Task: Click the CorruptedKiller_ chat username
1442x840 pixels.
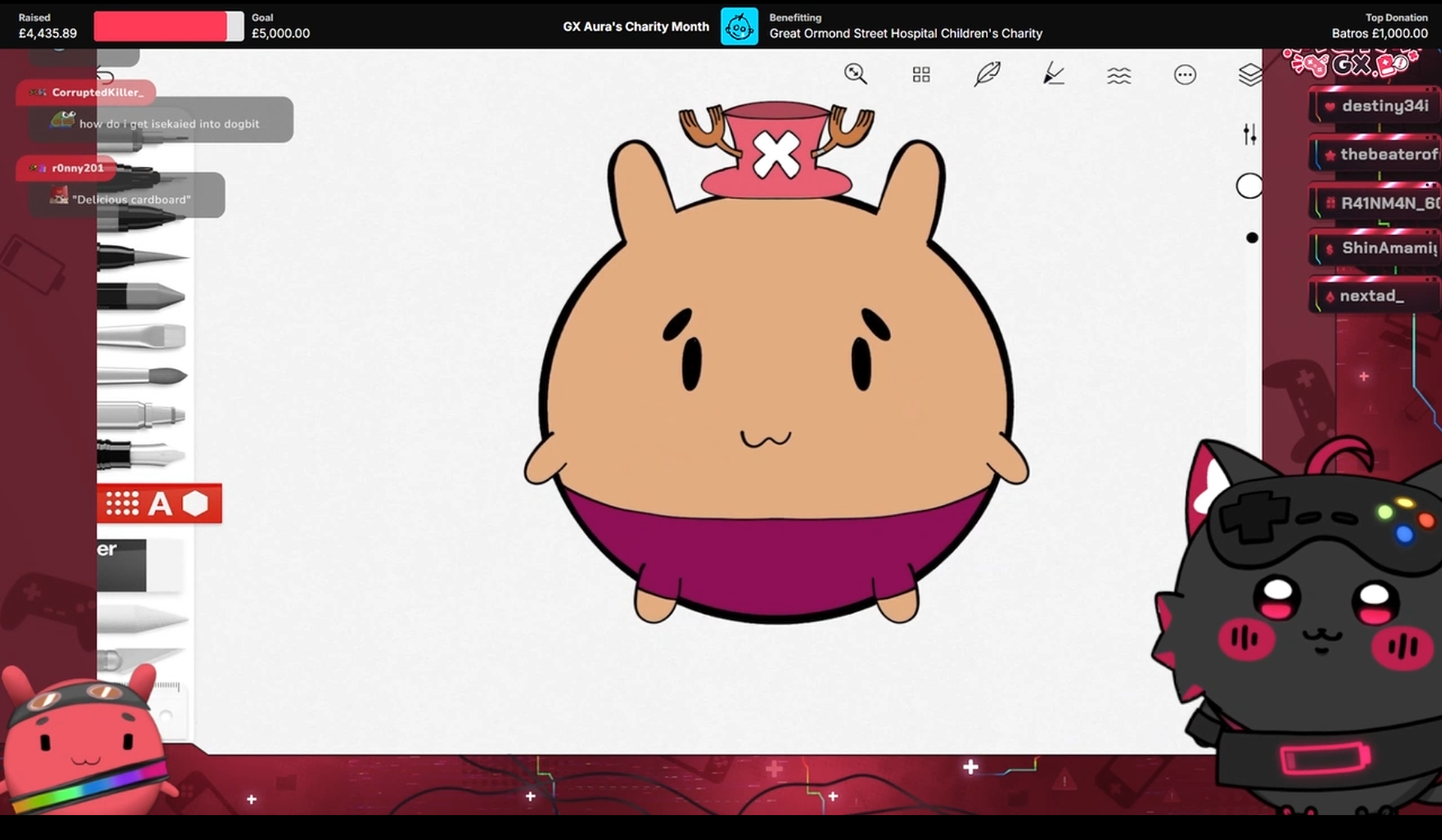Action: pyautogui.click(x=97, y=92)
